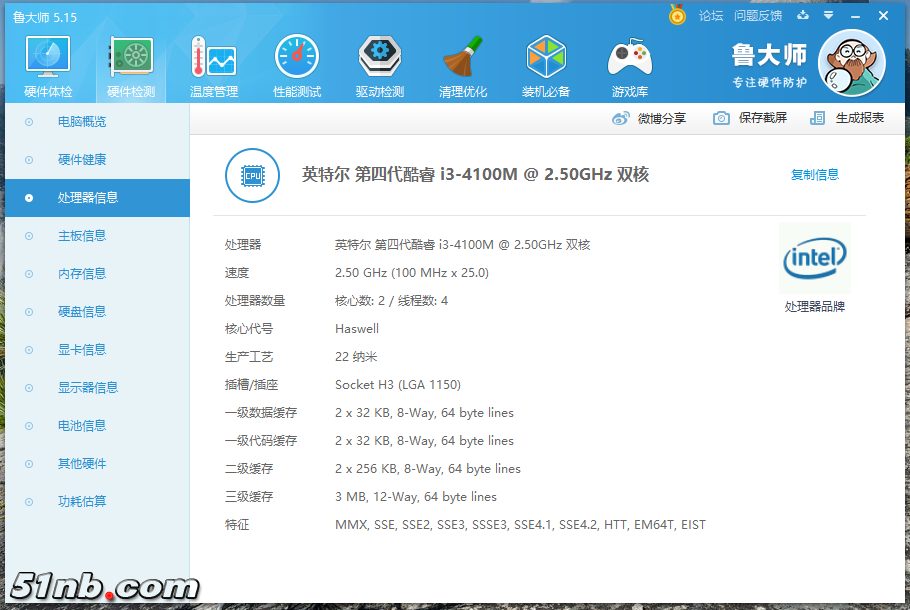The image size is (910, 610).
Task: Show 内存信息 in the sidebar
Action: pos(82,274)
